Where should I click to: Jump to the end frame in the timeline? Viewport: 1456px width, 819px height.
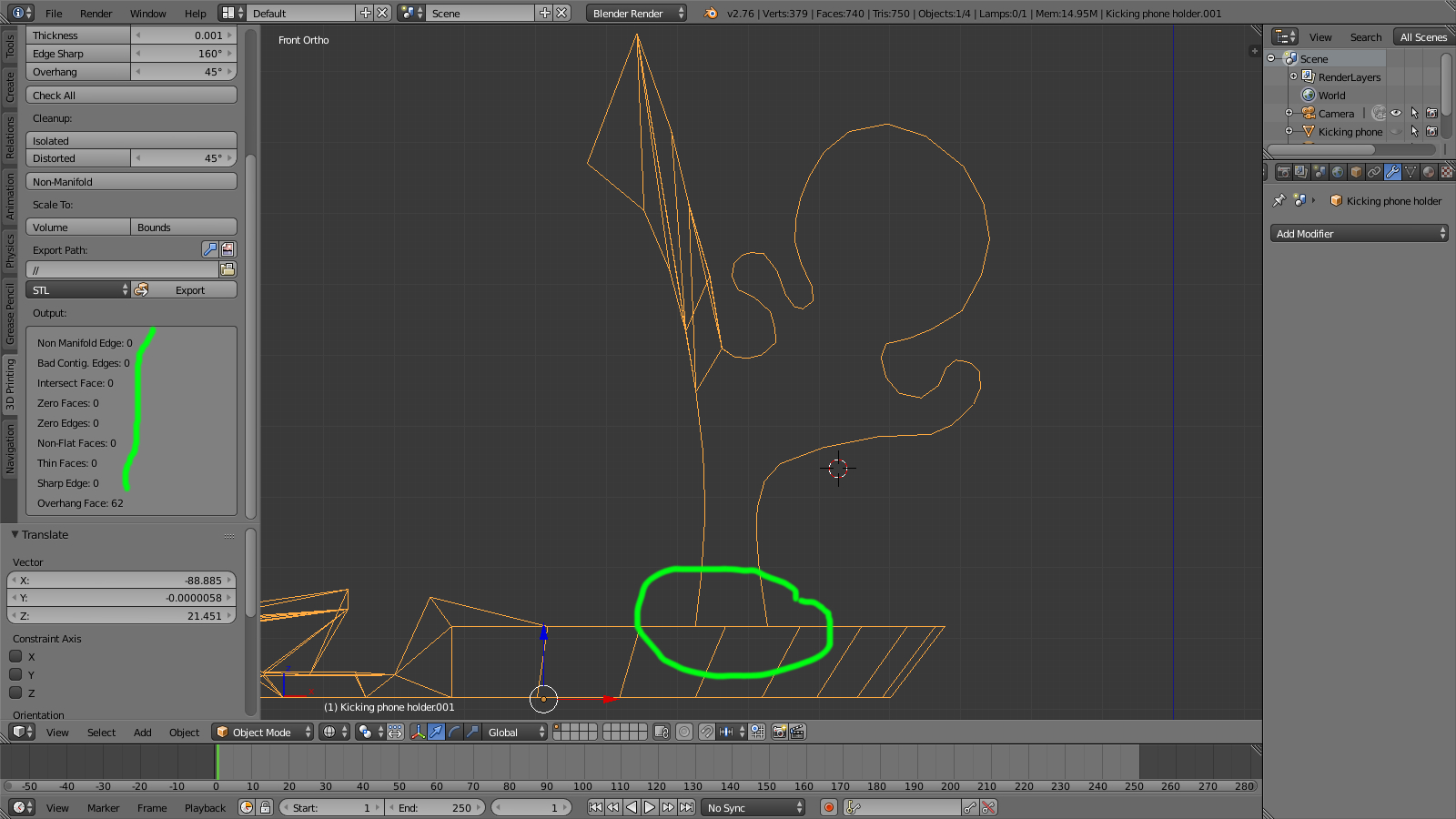[687, 807]
